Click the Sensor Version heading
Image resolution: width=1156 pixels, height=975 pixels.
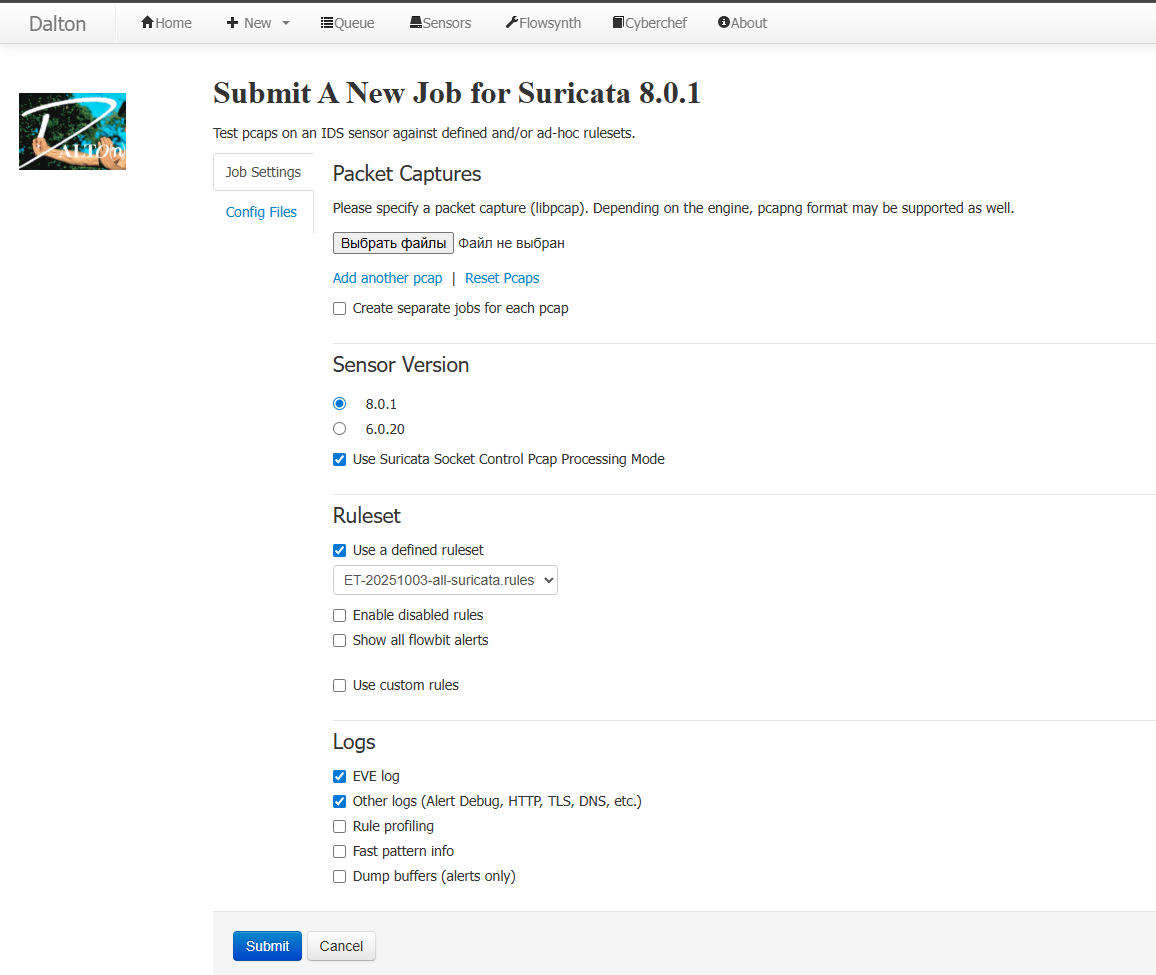pyautogui.click(x=401, y=364)
